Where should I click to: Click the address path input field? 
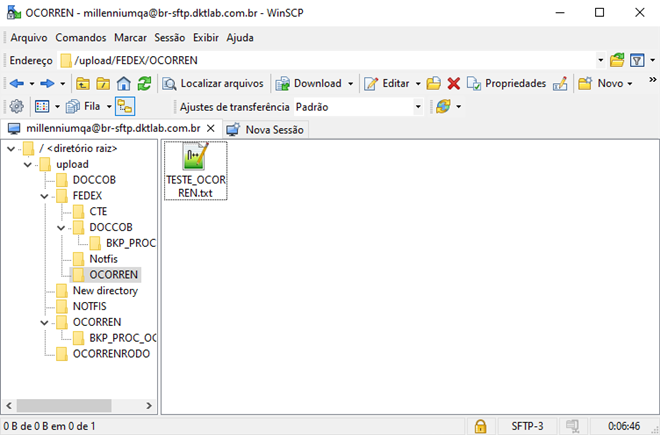click(x=327, y=60)
